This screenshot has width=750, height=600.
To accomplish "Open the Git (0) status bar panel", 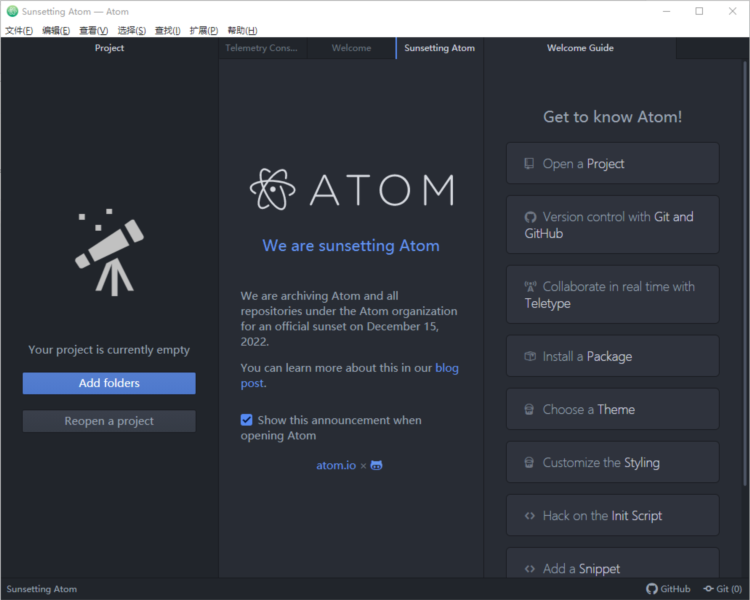I will coord(722,589).
